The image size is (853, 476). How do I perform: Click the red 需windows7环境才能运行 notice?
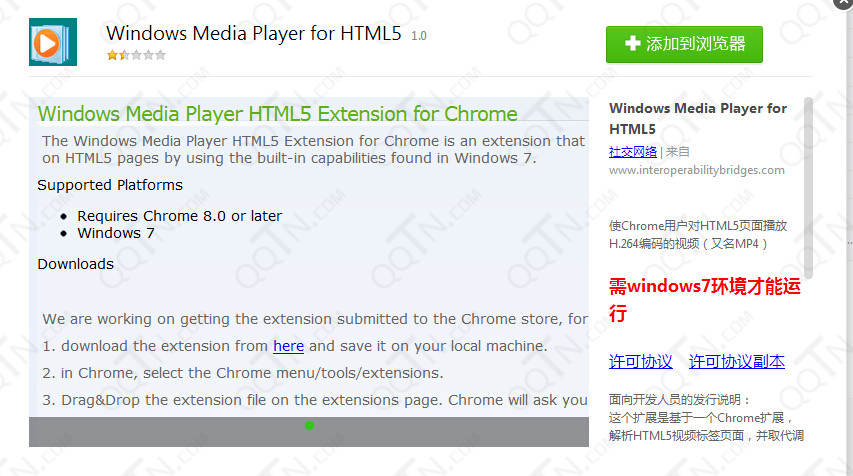click(705, 300)
